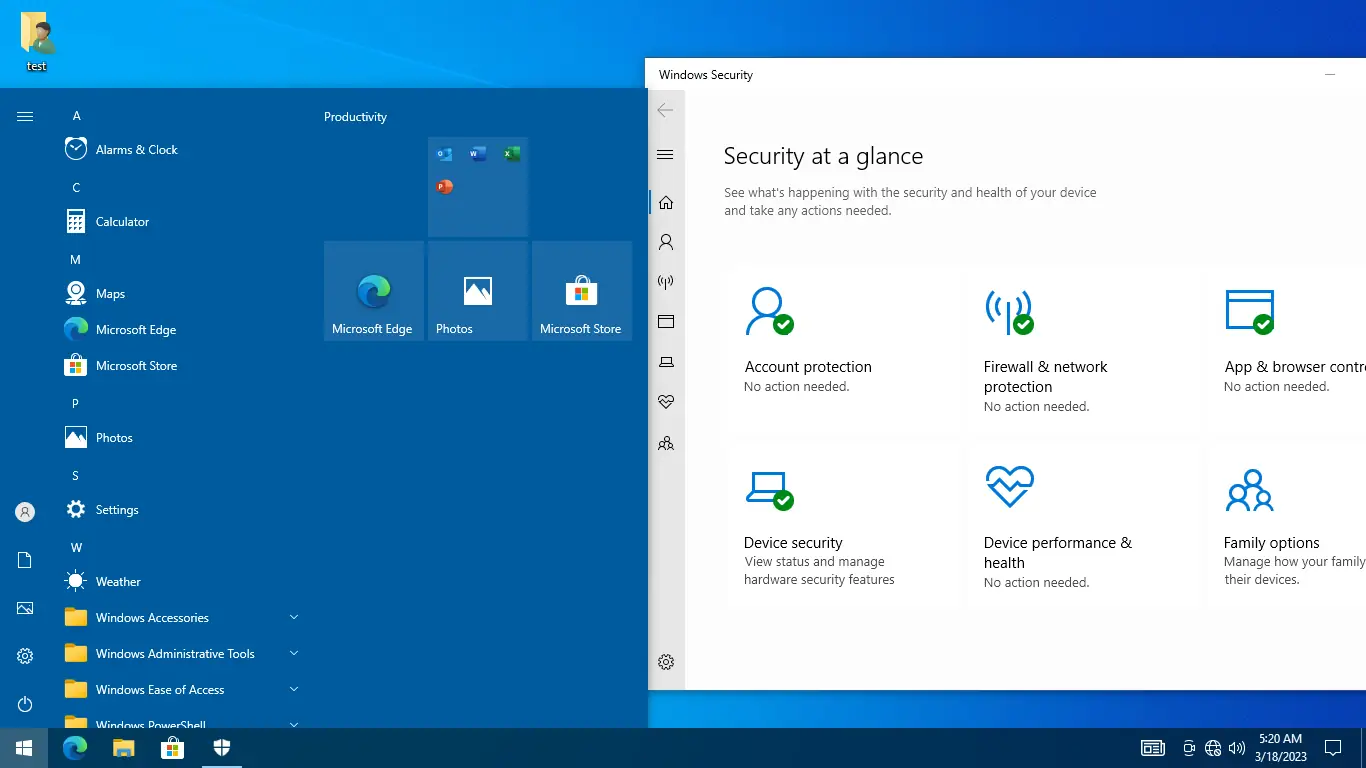Open Settings gear in the Start menu rail
Viewport: 1366px width, 768px height.
point(25,656)
